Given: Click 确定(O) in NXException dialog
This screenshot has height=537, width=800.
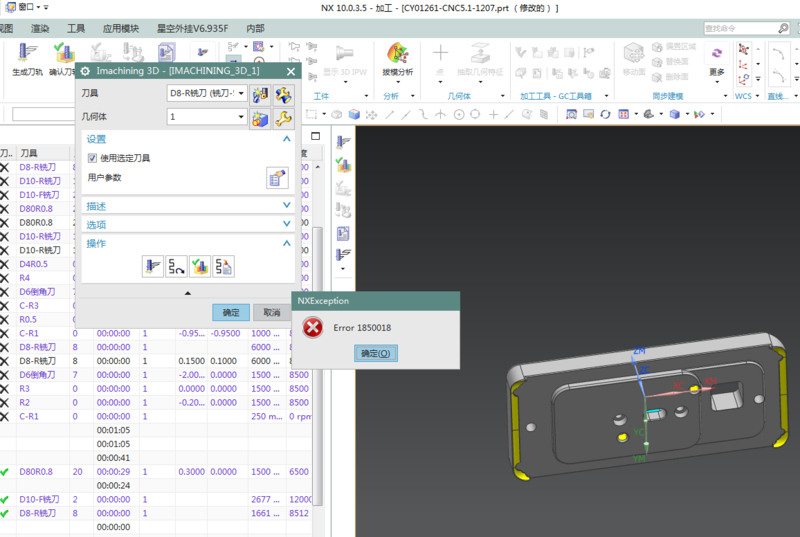Looking at the screenshot, I should click(x=376, y=353).
